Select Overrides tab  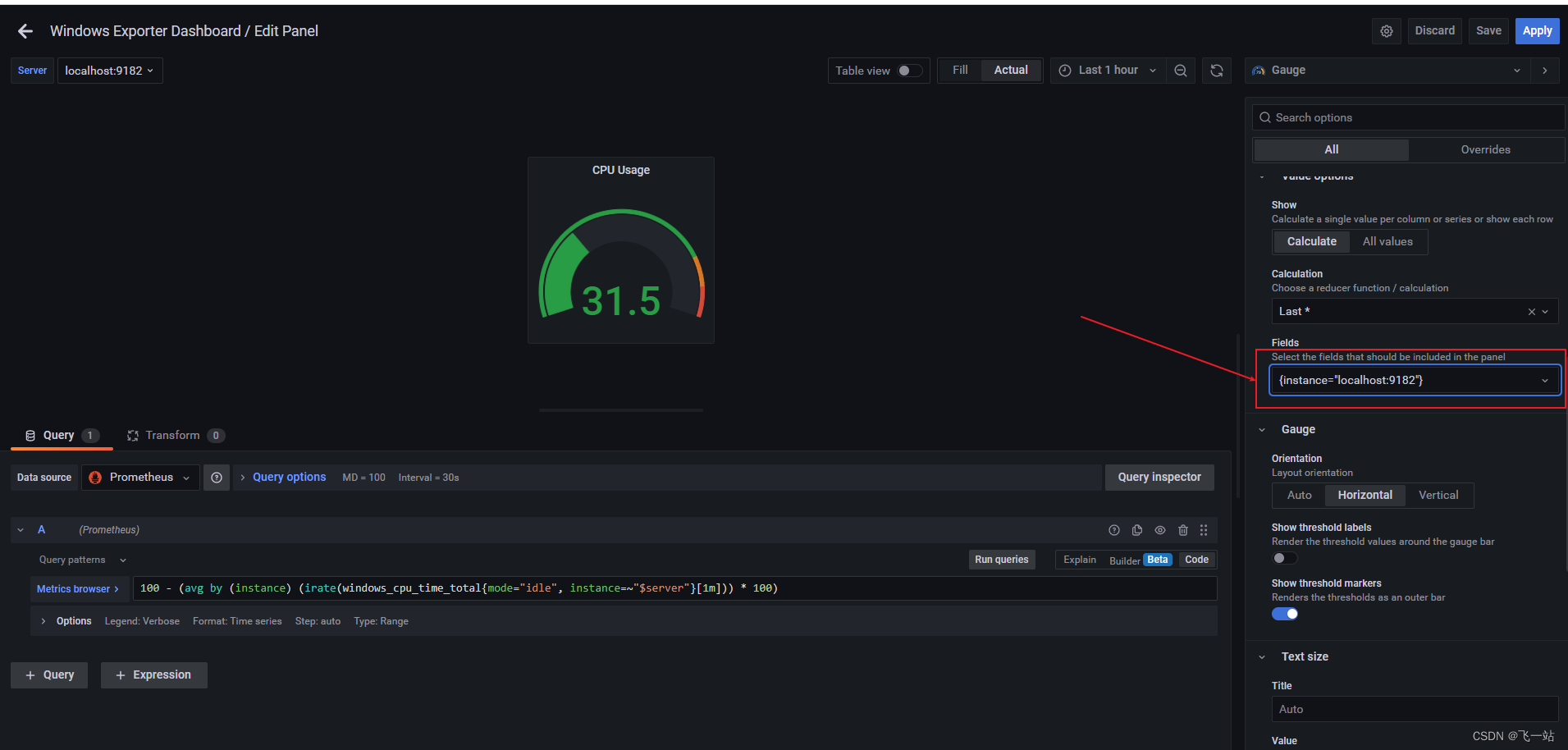[x=1485, y=149]
